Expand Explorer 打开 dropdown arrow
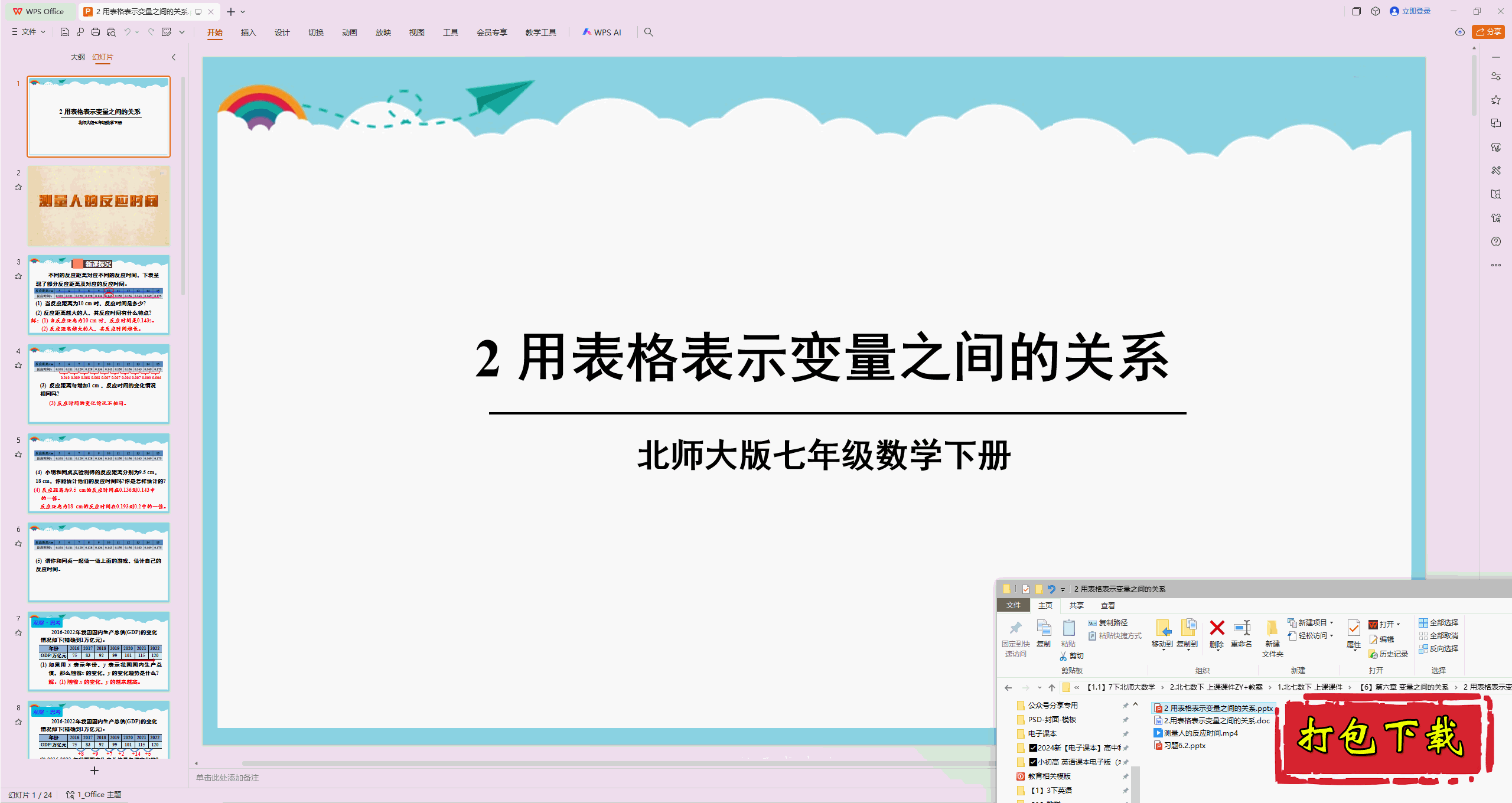 click(x=1398, y=624)
